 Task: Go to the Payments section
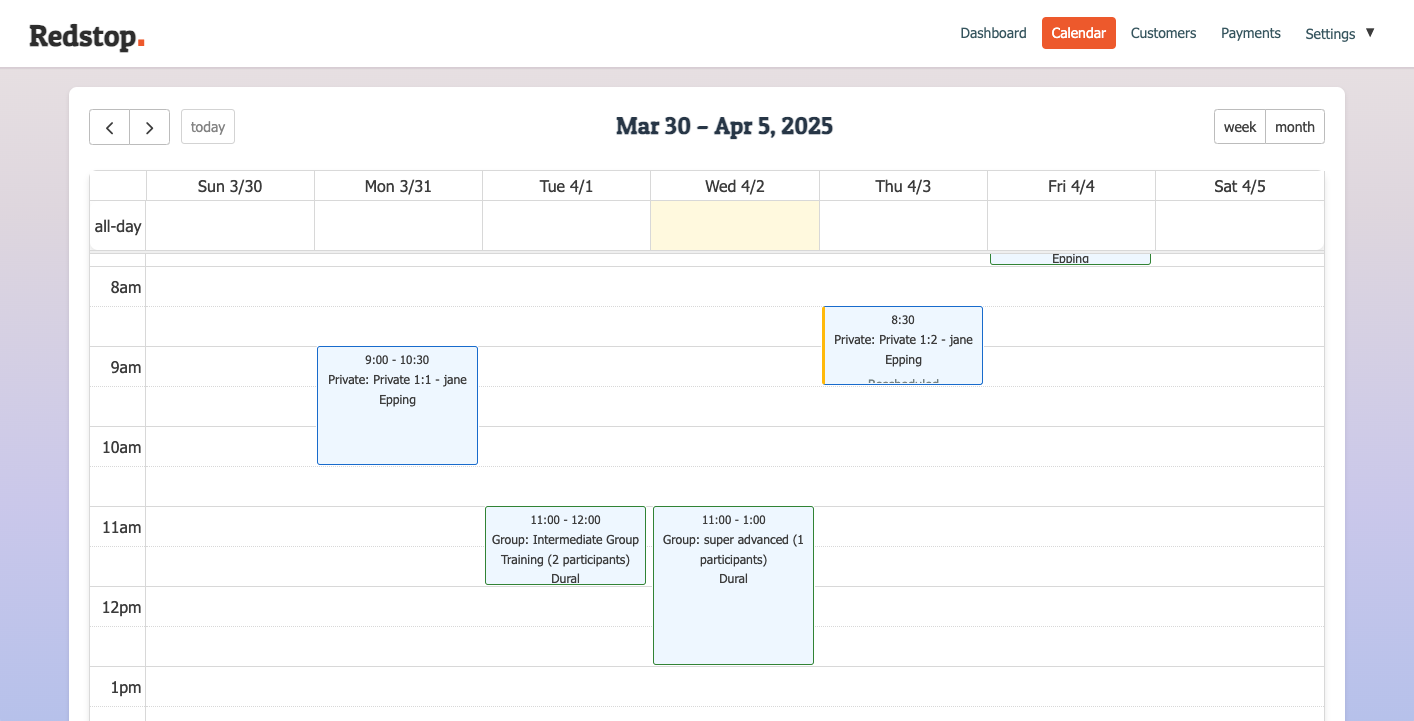(1250, 33)
